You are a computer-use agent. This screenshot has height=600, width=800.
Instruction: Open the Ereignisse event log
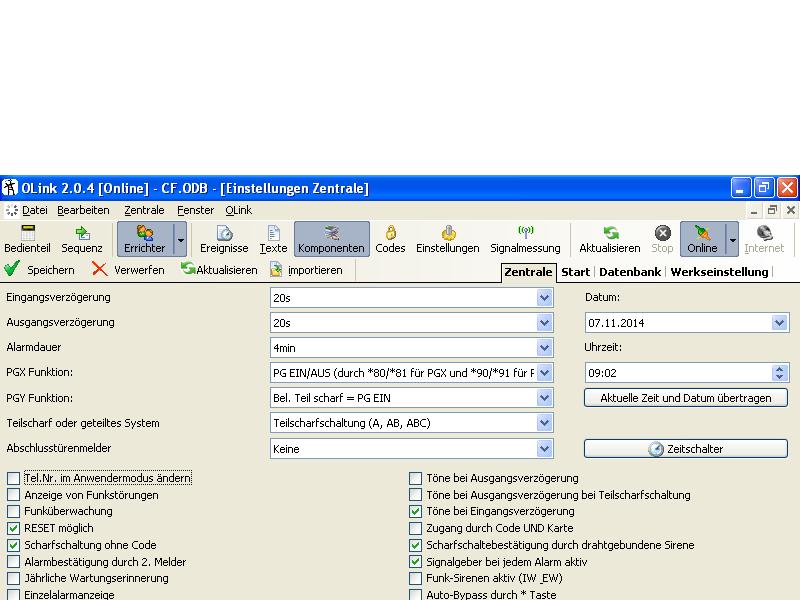224,238
